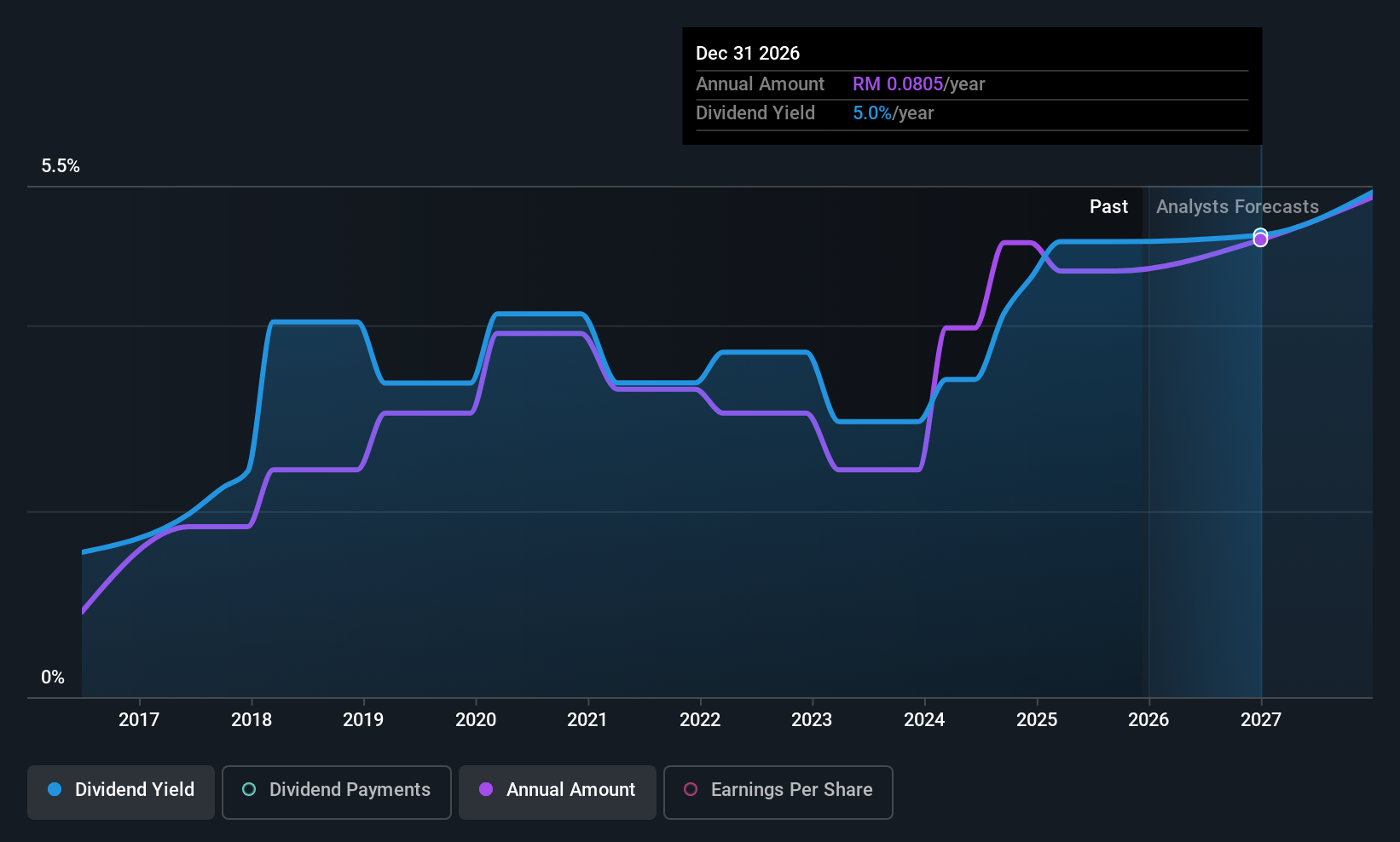
Task: Click the 2017 x-axis label
Action: (x=139, y=720)
